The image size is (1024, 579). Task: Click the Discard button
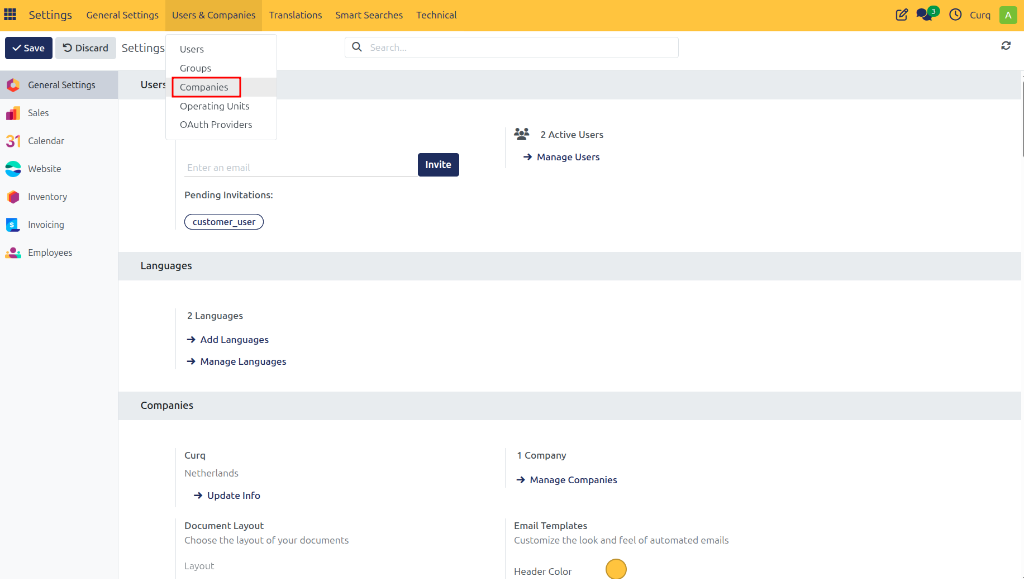[x=86, y=48]
